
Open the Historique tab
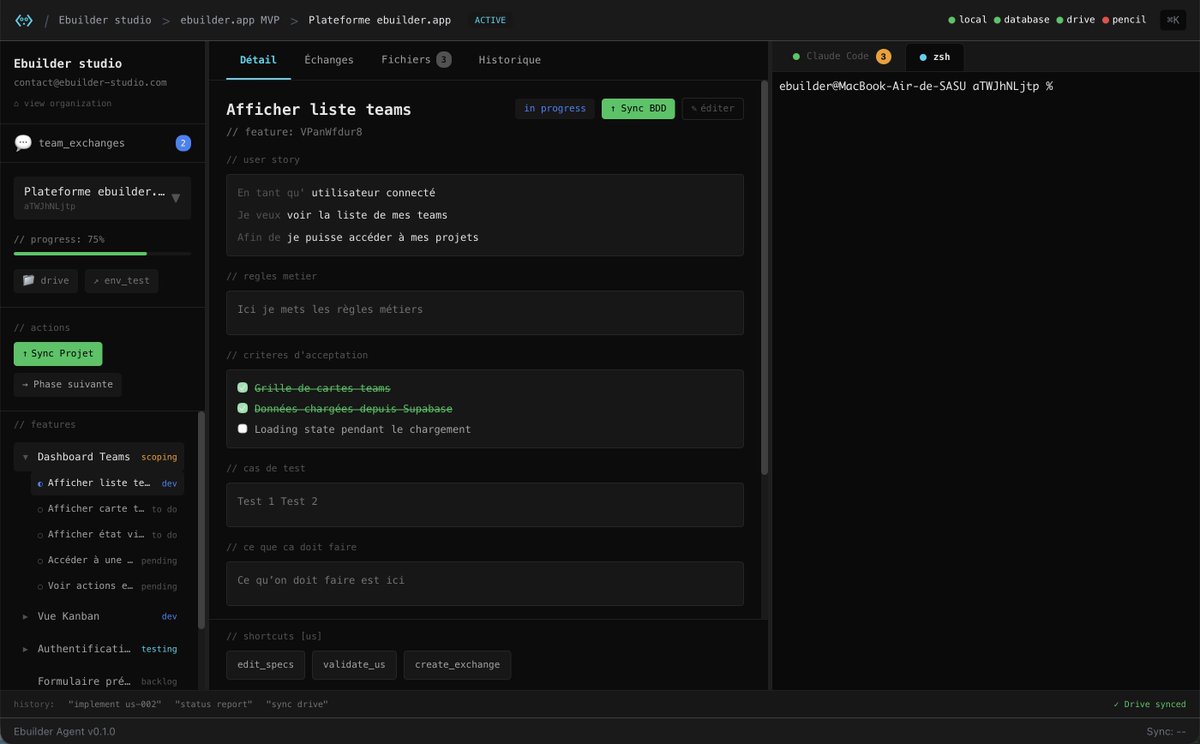510,60
